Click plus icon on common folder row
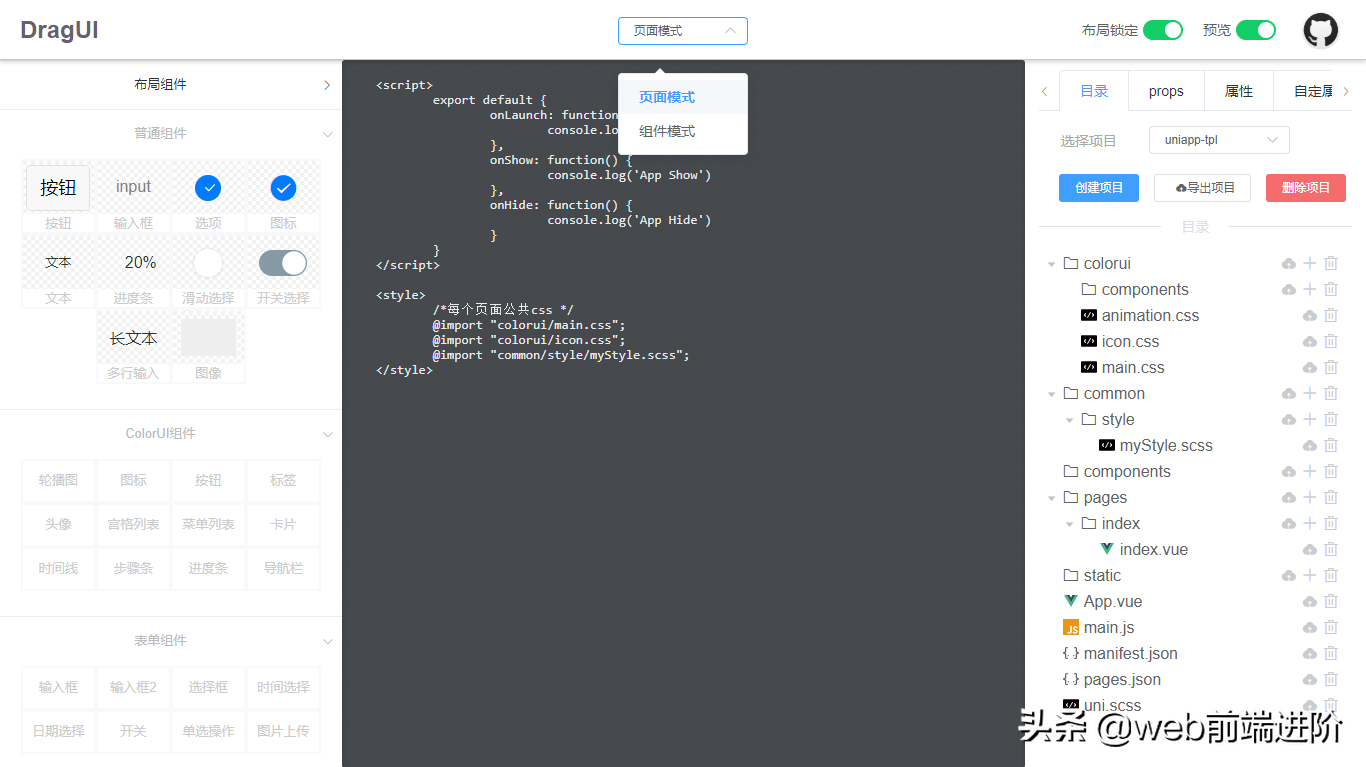The image size is (1366, 767). (x=1310, y=393)
